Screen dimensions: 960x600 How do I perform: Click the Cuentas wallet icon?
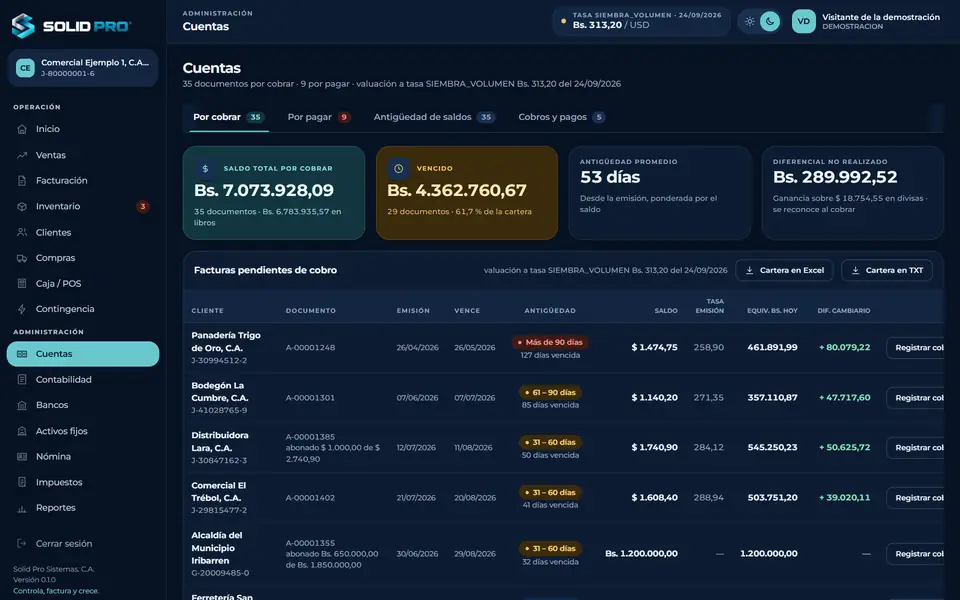[22, 354]
